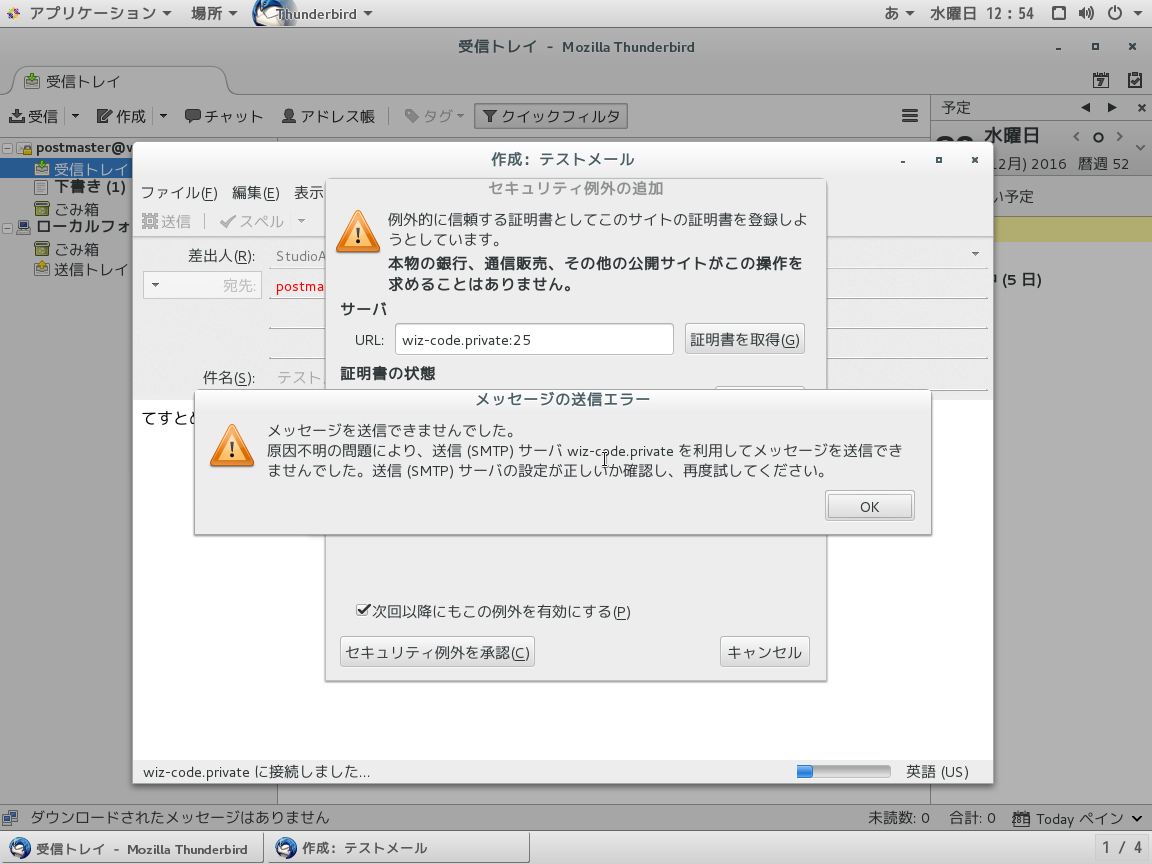This screenshot has width=1152, height=864.
Task: Go to previous day in 予定 pane
Action: [x=1085, y=108]
